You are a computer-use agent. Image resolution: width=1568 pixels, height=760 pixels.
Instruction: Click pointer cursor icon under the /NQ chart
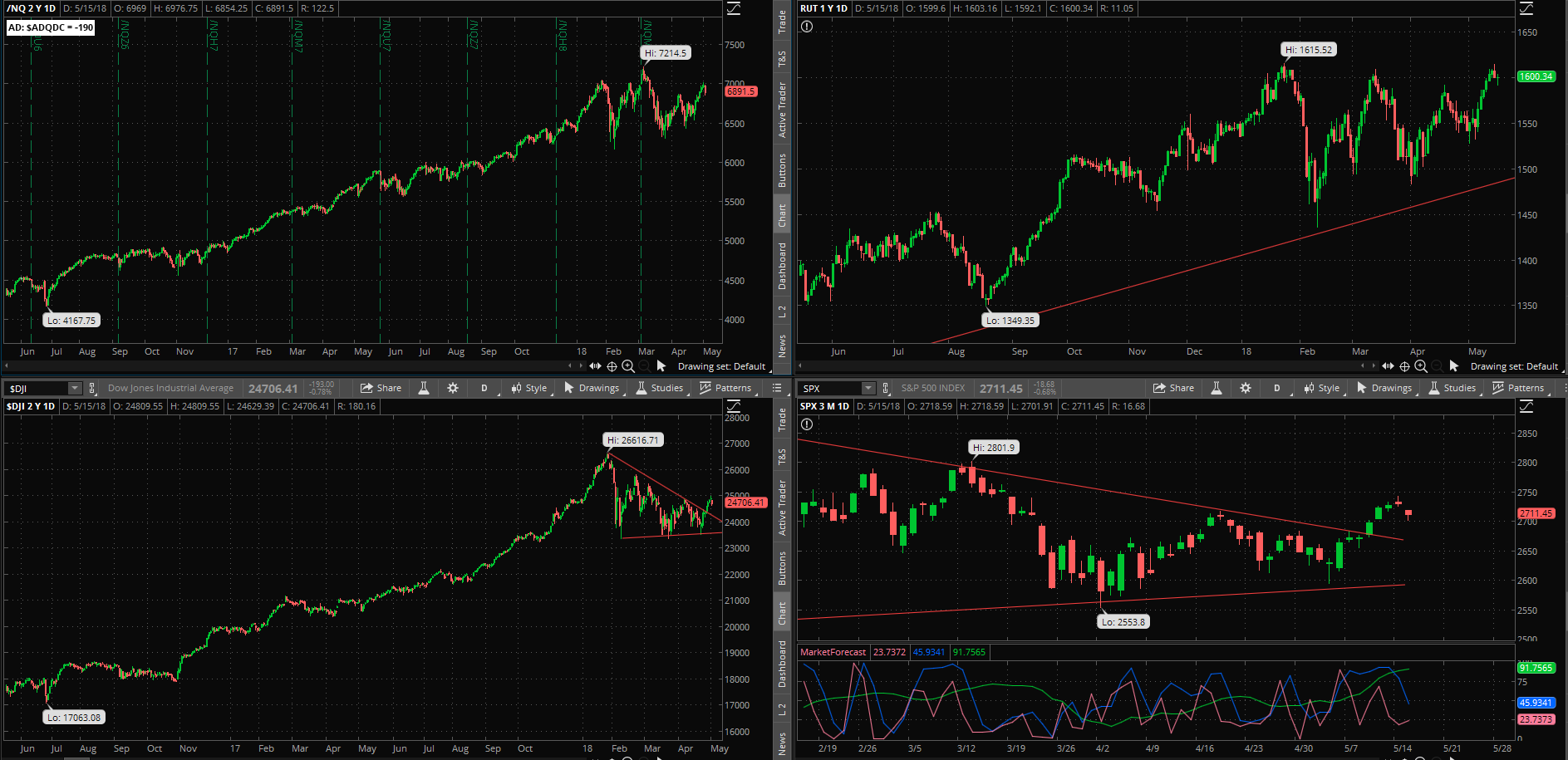pyautogui.click(x=661, y=366)
